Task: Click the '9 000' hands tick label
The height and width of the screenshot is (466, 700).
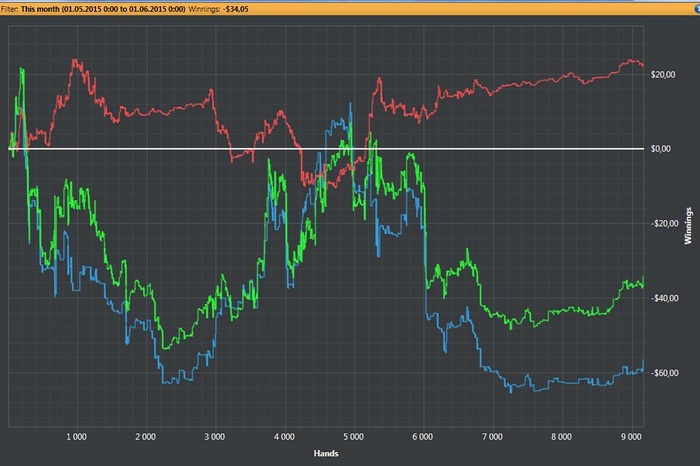Action: pos(631,437)
